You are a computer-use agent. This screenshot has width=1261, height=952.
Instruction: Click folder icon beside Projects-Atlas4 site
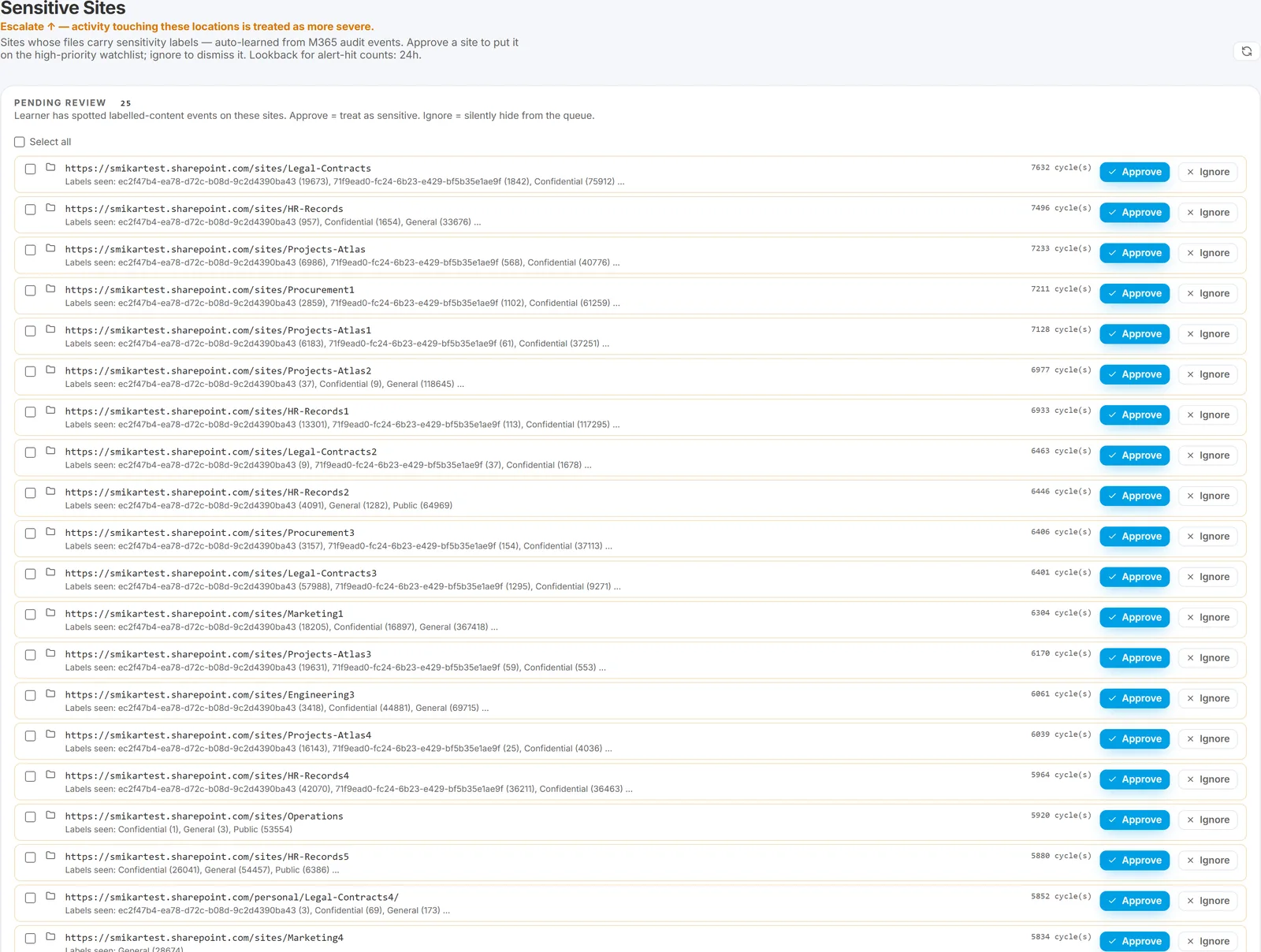[50, 734]
